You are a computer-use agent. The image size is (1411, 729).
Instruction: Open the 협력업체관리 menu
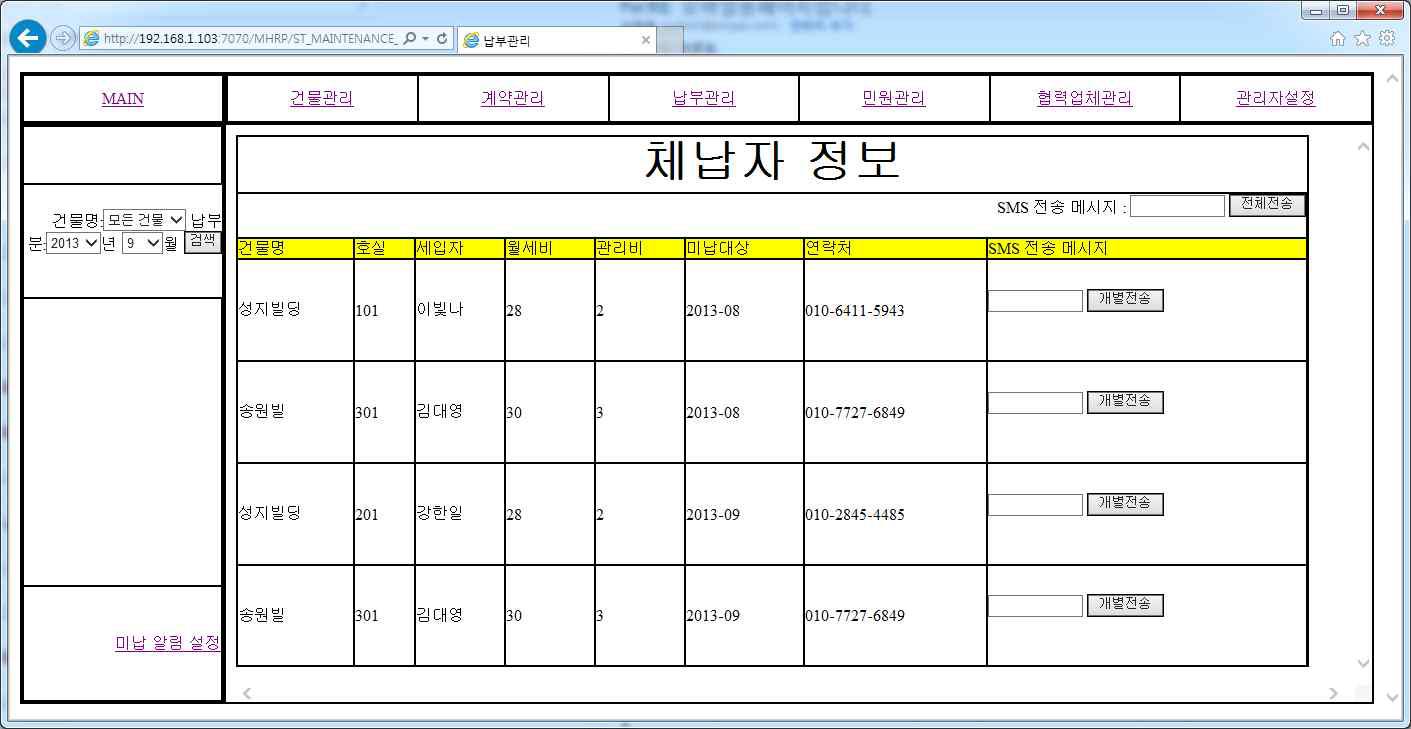point(1084,98)
